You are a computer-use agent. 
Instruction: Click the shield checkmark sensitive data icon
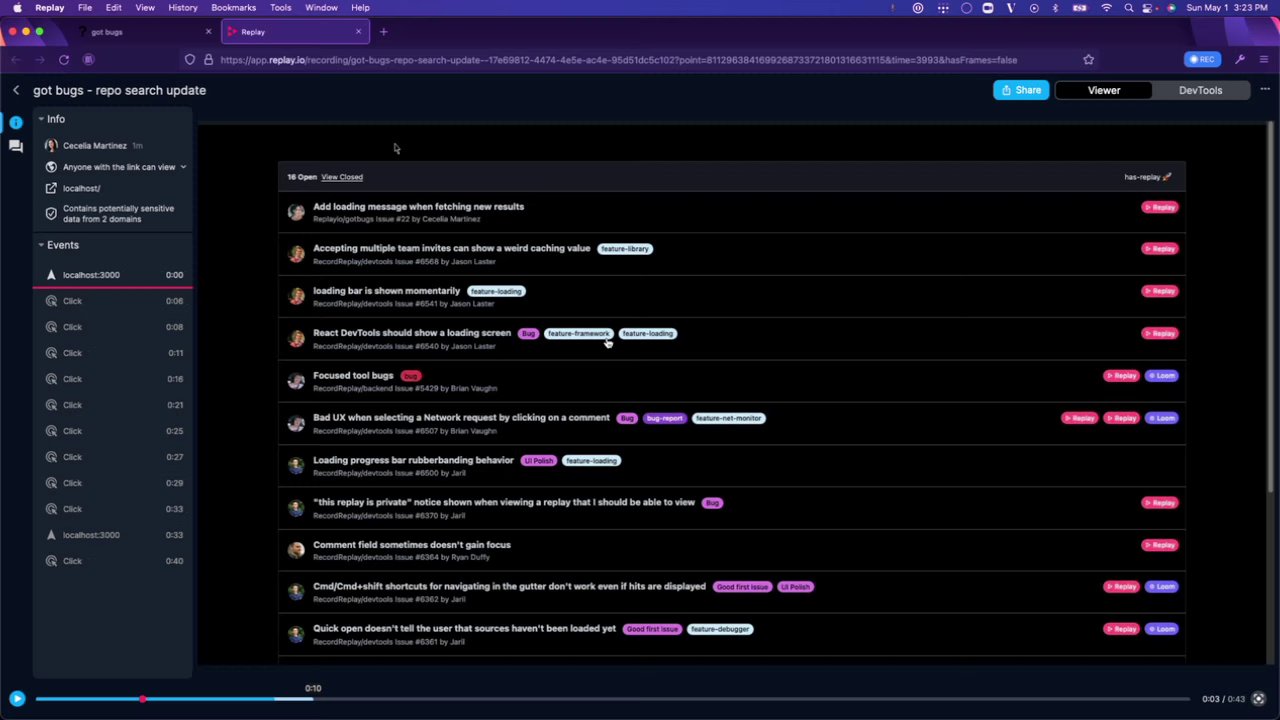pyautogui.click(x=51, y=214)
